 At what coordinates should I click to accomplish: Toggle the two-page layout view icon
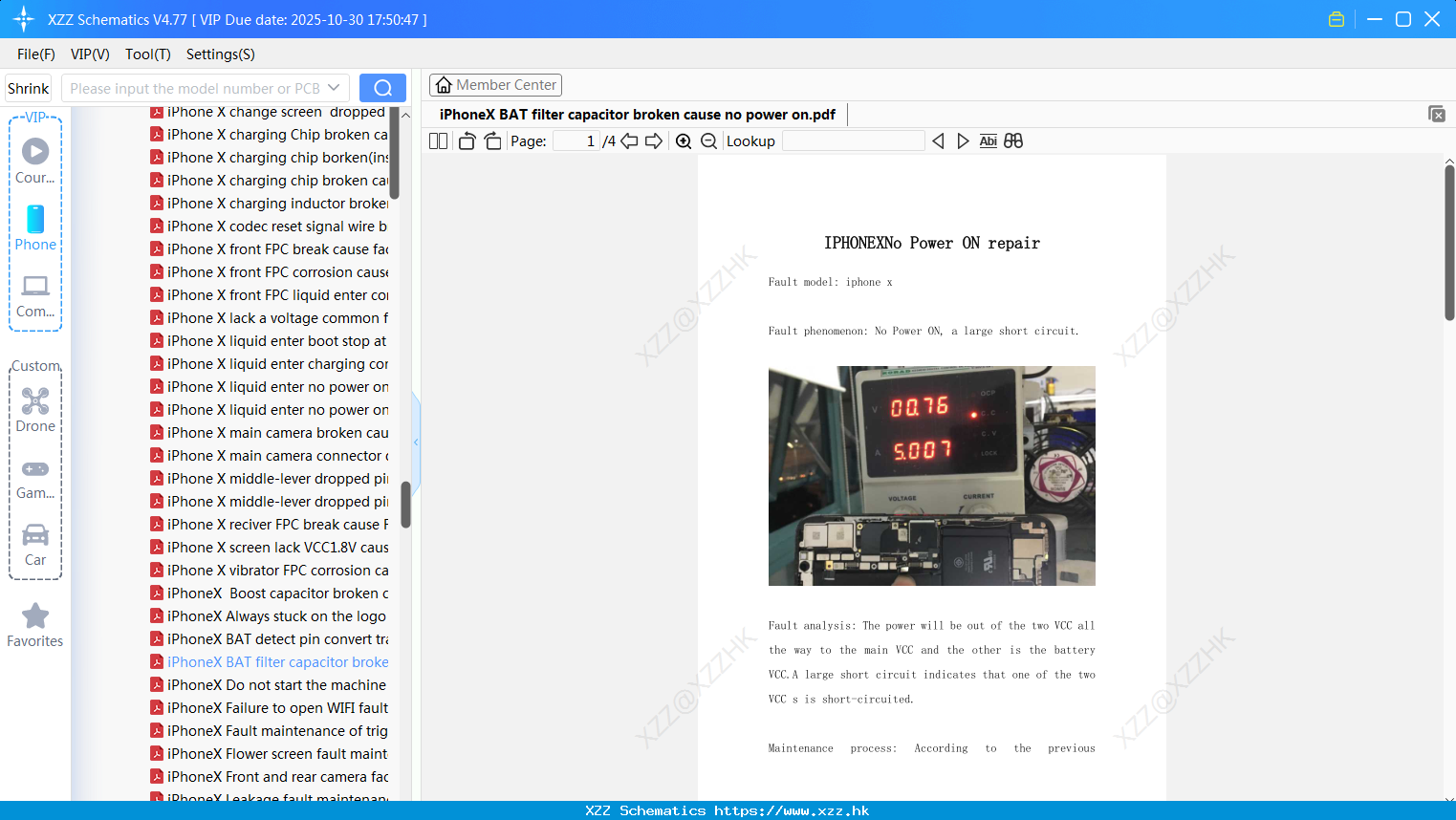click(x=439, y=141)
